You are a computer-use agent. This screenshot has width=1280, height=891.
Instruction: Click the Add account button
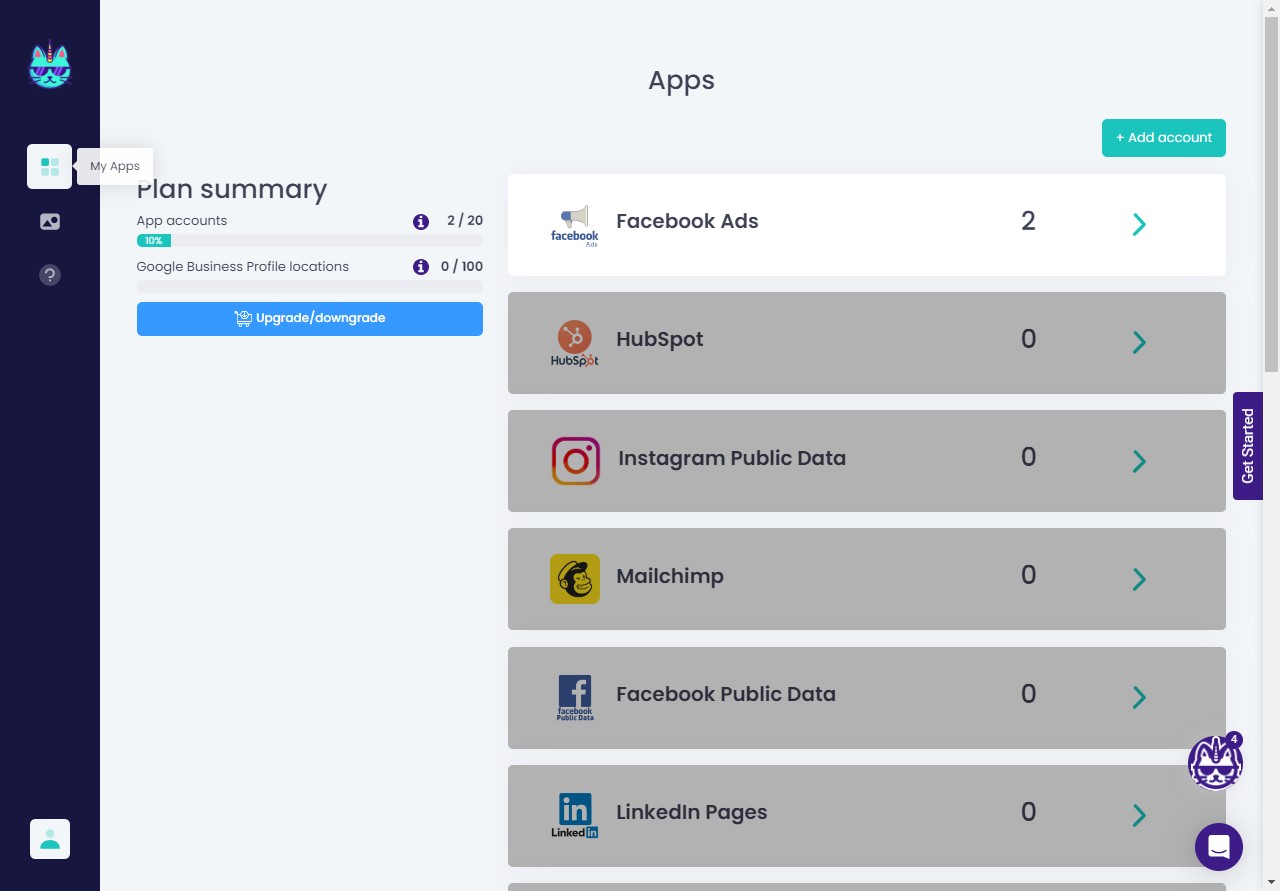pos(1164,138)
